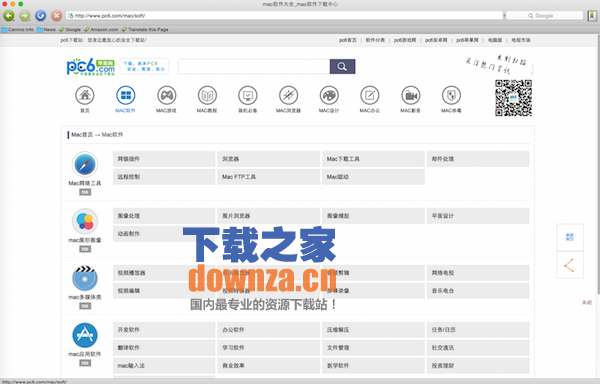Open the 图像处理 category
600x384 pixels.
[x=164, y=216]
